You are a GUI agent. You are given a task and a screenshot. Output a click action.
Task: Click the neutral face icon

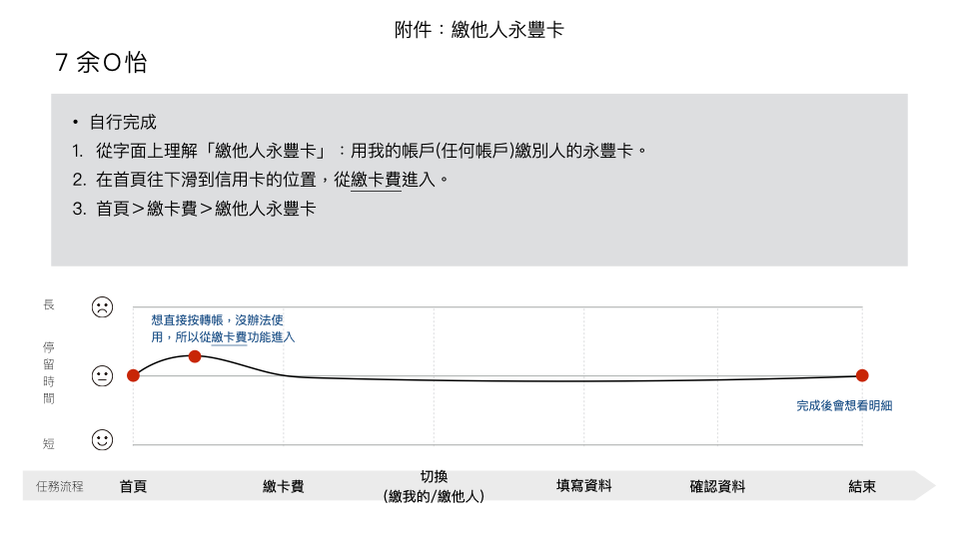point(102,376)
